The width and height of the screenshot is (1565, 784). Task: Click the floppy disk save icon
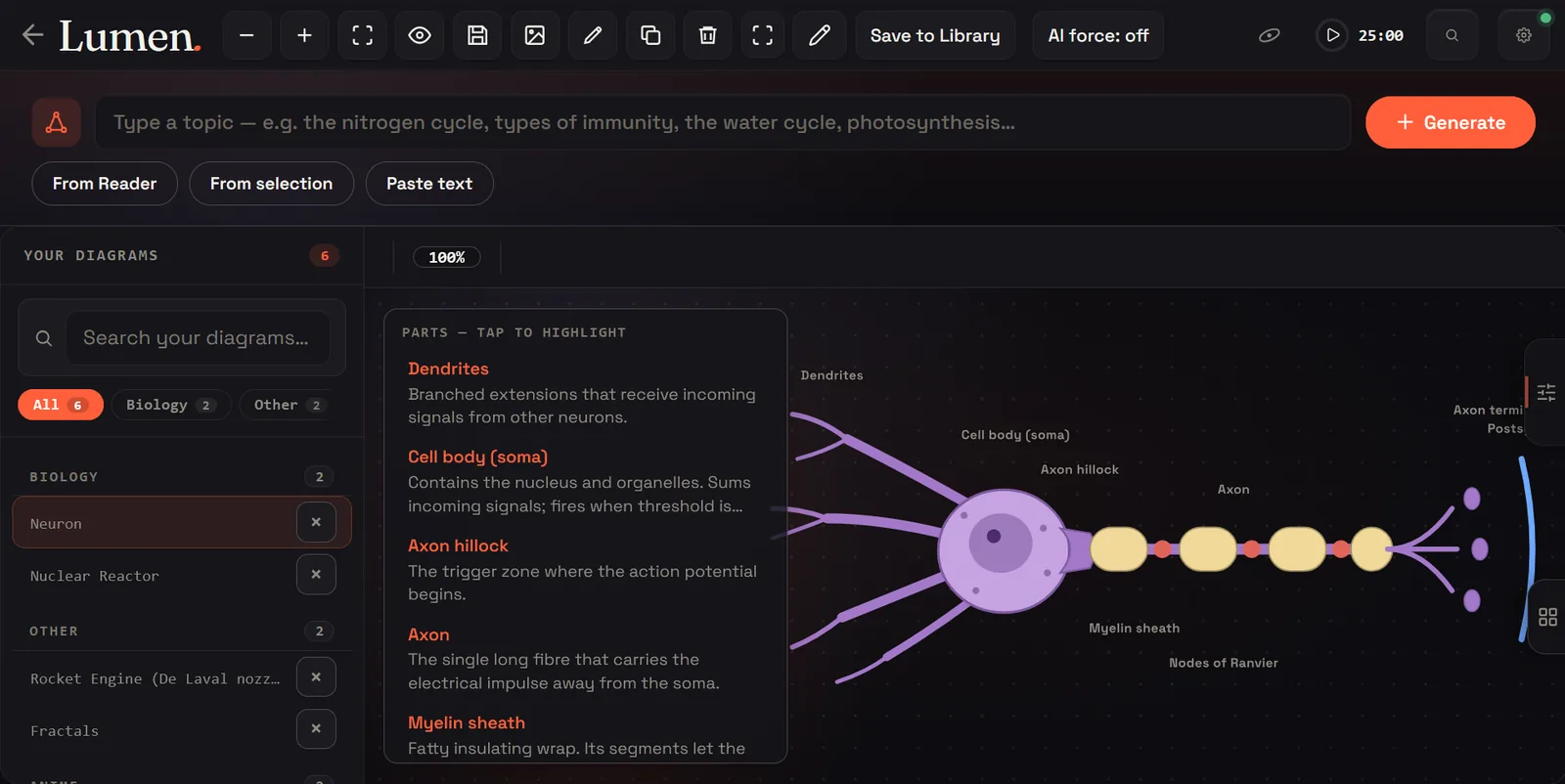pyautogui.click(x=477, y=35)
